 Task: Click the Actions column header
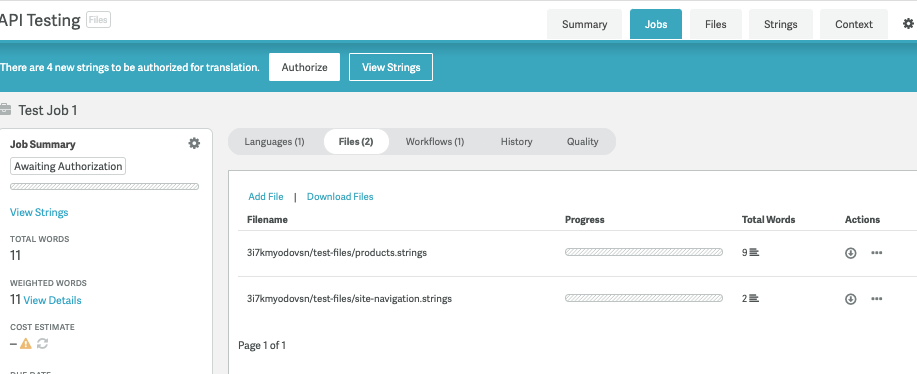click(862, 220)
